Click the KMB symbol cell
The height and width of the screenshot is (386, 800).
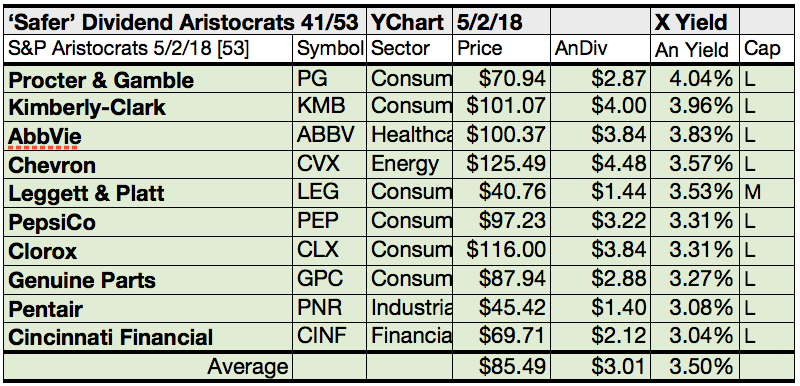point(330,107)
